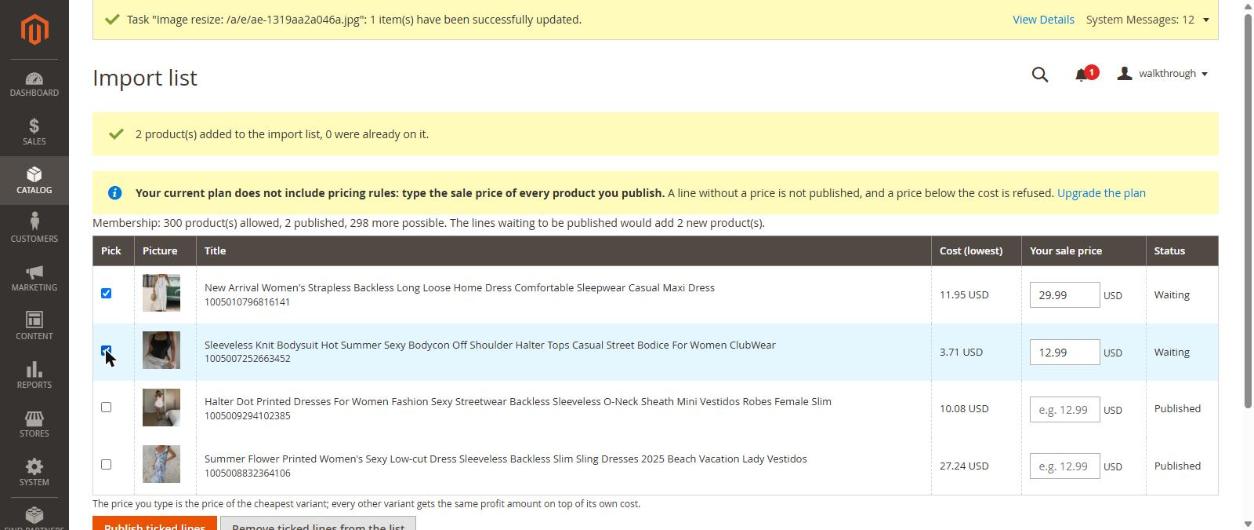Expand the System Messages dropdown arrow

tap(1205, 20)
